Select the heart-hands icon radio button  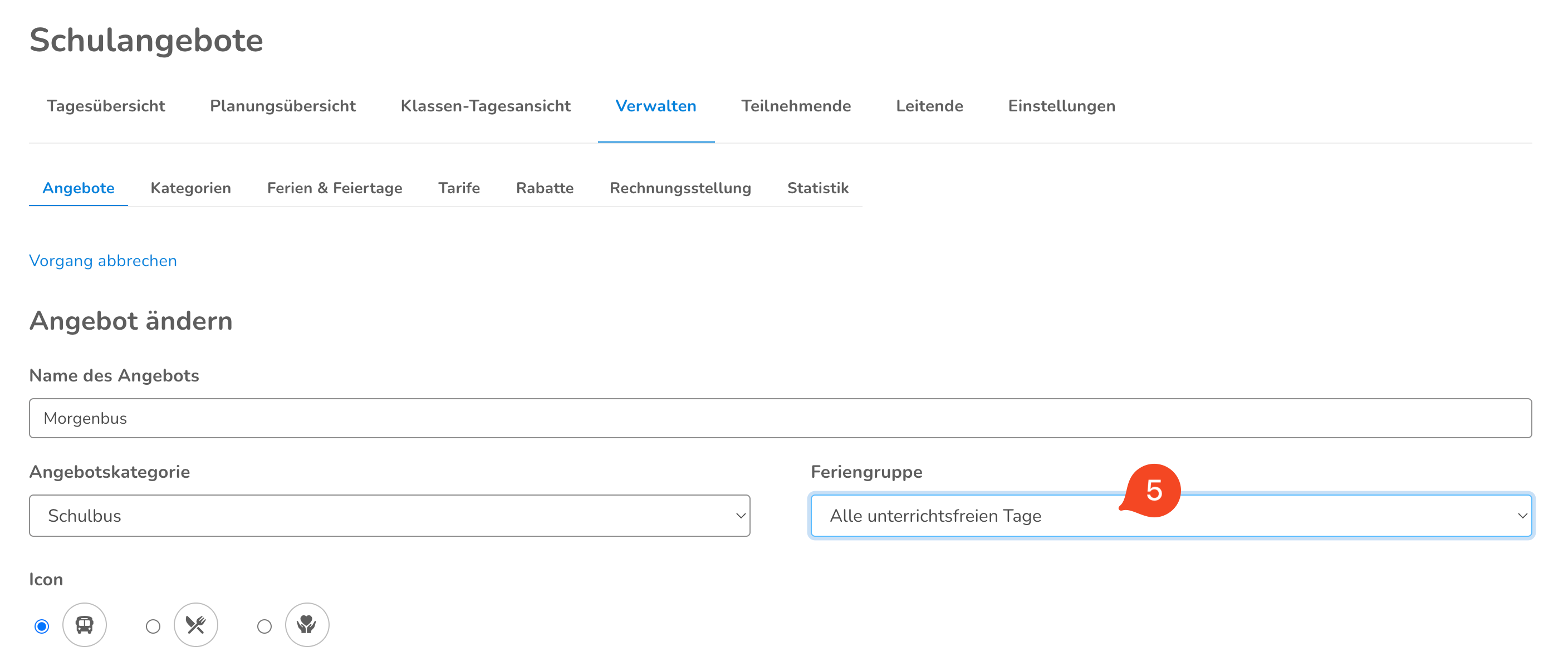pyautogui.click(x=264, y=626)
